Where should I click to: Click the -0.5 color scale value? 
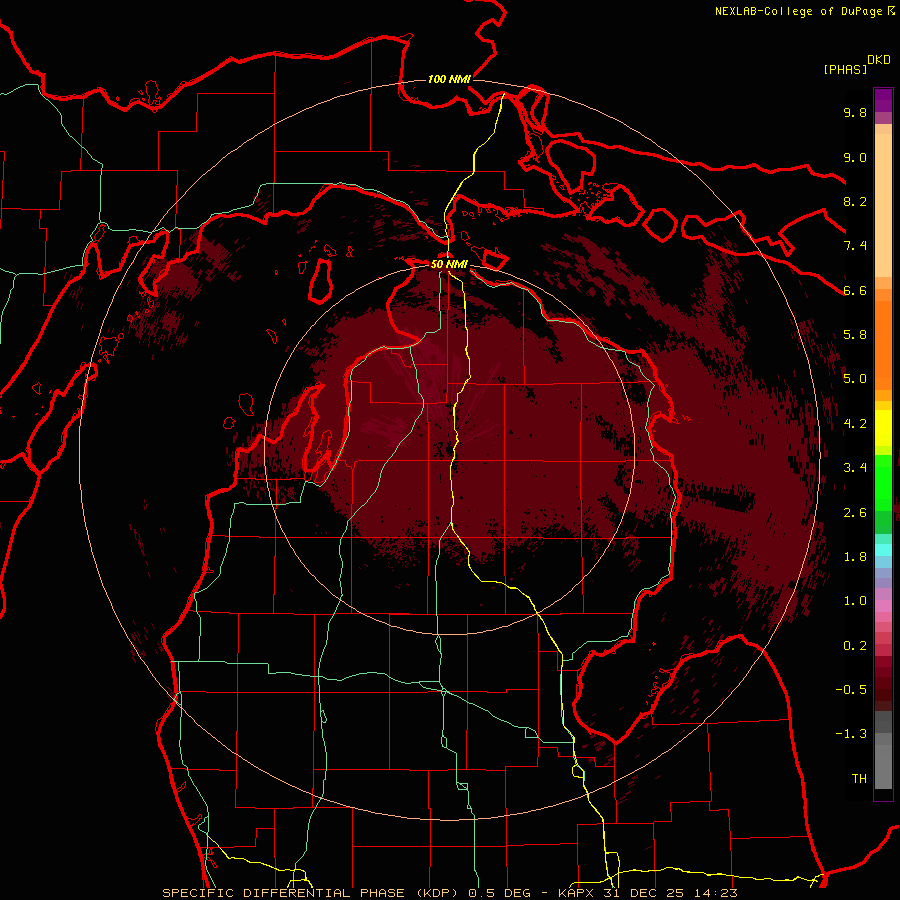851,690
